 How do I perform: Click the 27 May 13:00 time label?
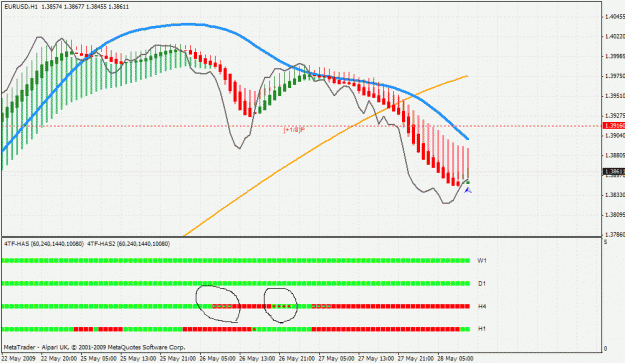[376, 358]
